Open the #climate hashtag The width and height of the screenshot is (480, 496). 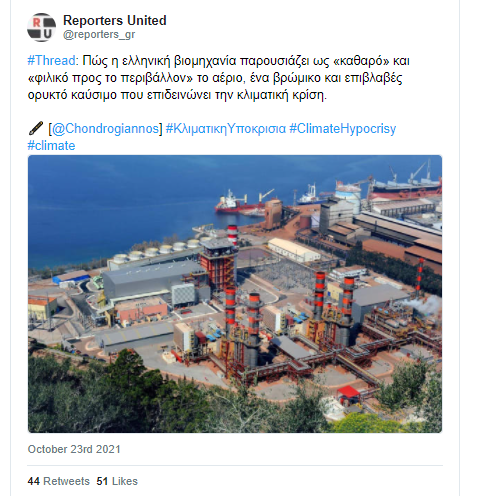(x=51, y=146)
